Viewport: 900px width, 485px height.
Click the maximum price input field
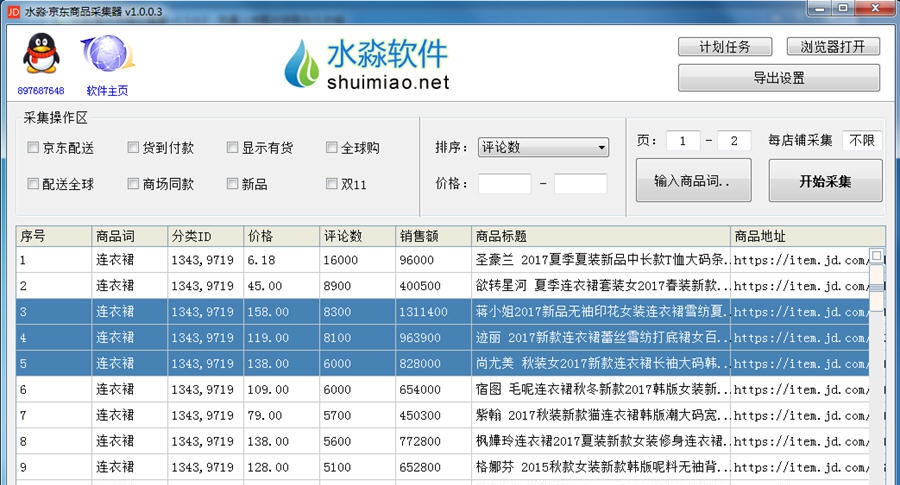point(580,184)
